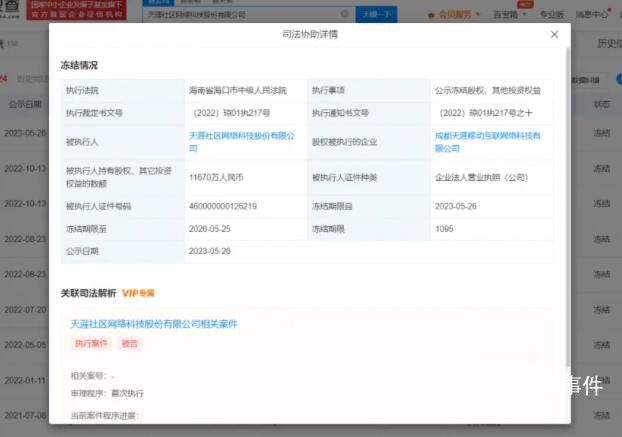The height and width of the screenshot is (437, 622).
Task: Click the 冻结情况 section heading
Action: coord(79,65)
